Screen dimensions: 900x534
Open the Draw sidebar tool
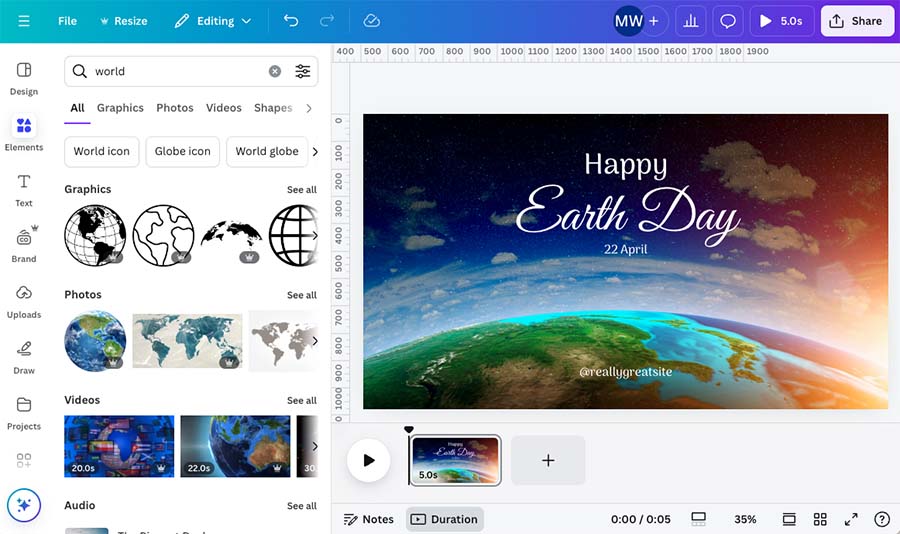coord(24,357)
